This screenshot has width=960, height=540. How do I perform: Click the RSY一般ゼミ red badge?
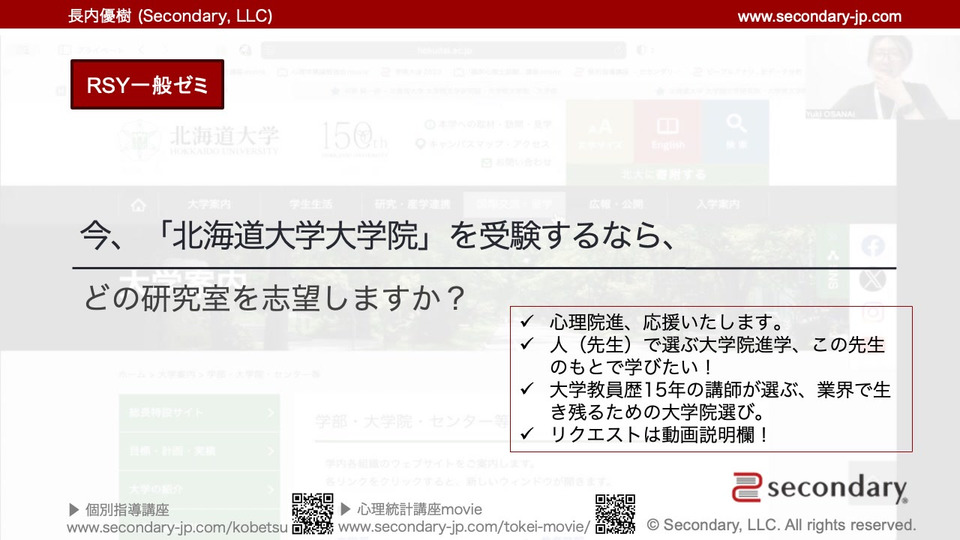pyautogui.click(x=147, y=84)
